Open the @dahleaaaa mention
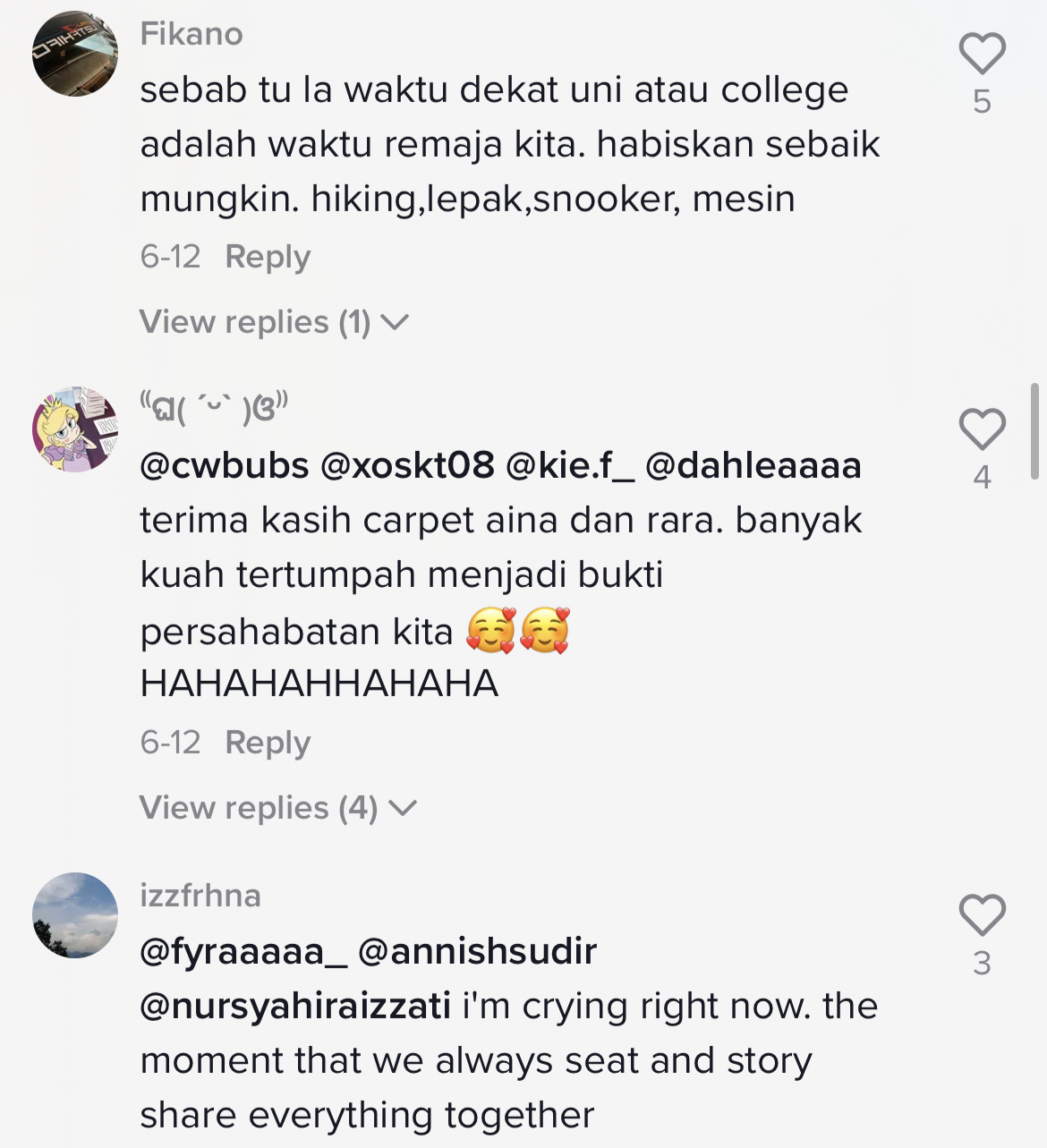The image size is (1047, 1148). [x=753, y=465]
